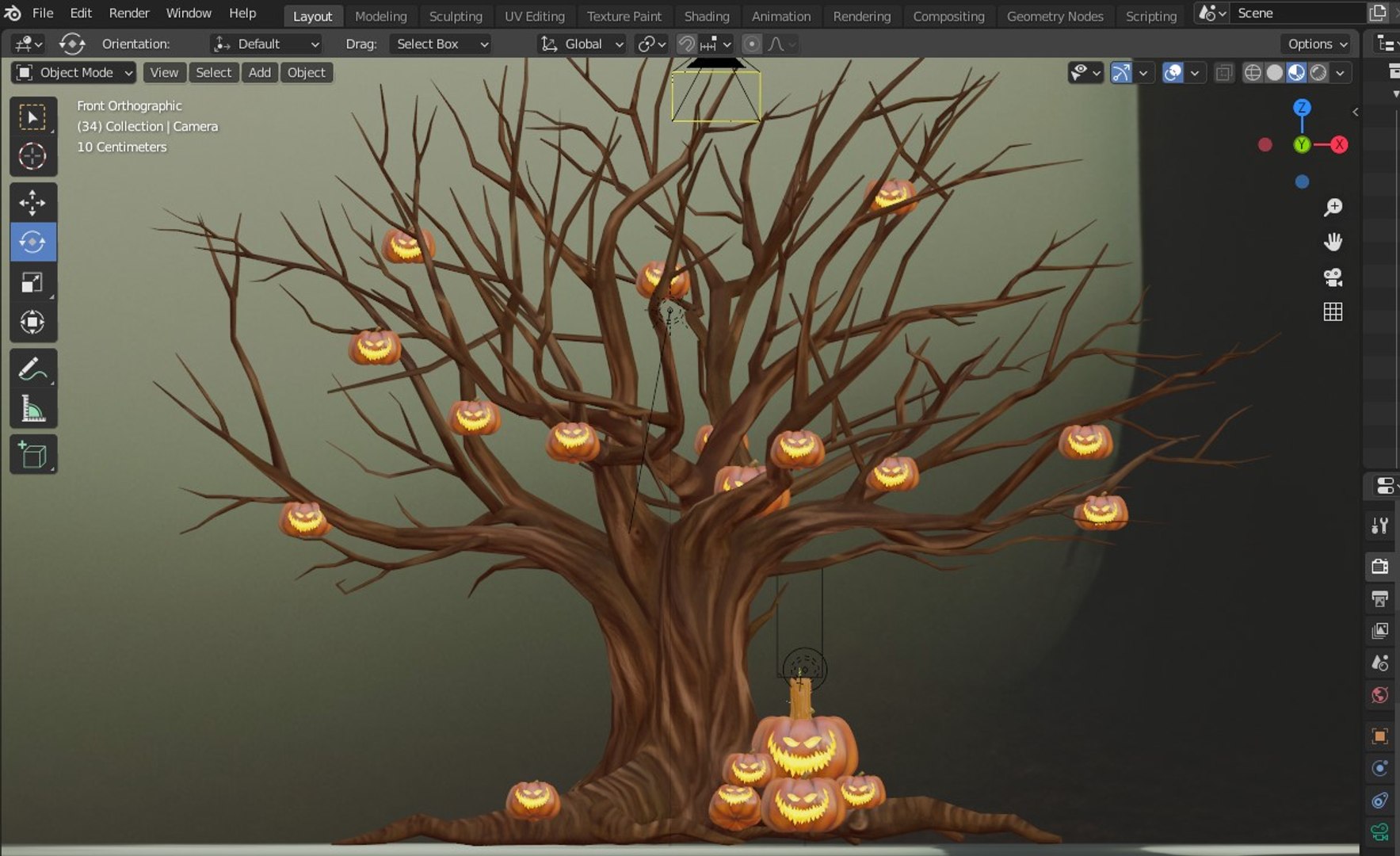Click the Blender logo menu icon
Screen dimensions: 1400x856
[13, 13]
